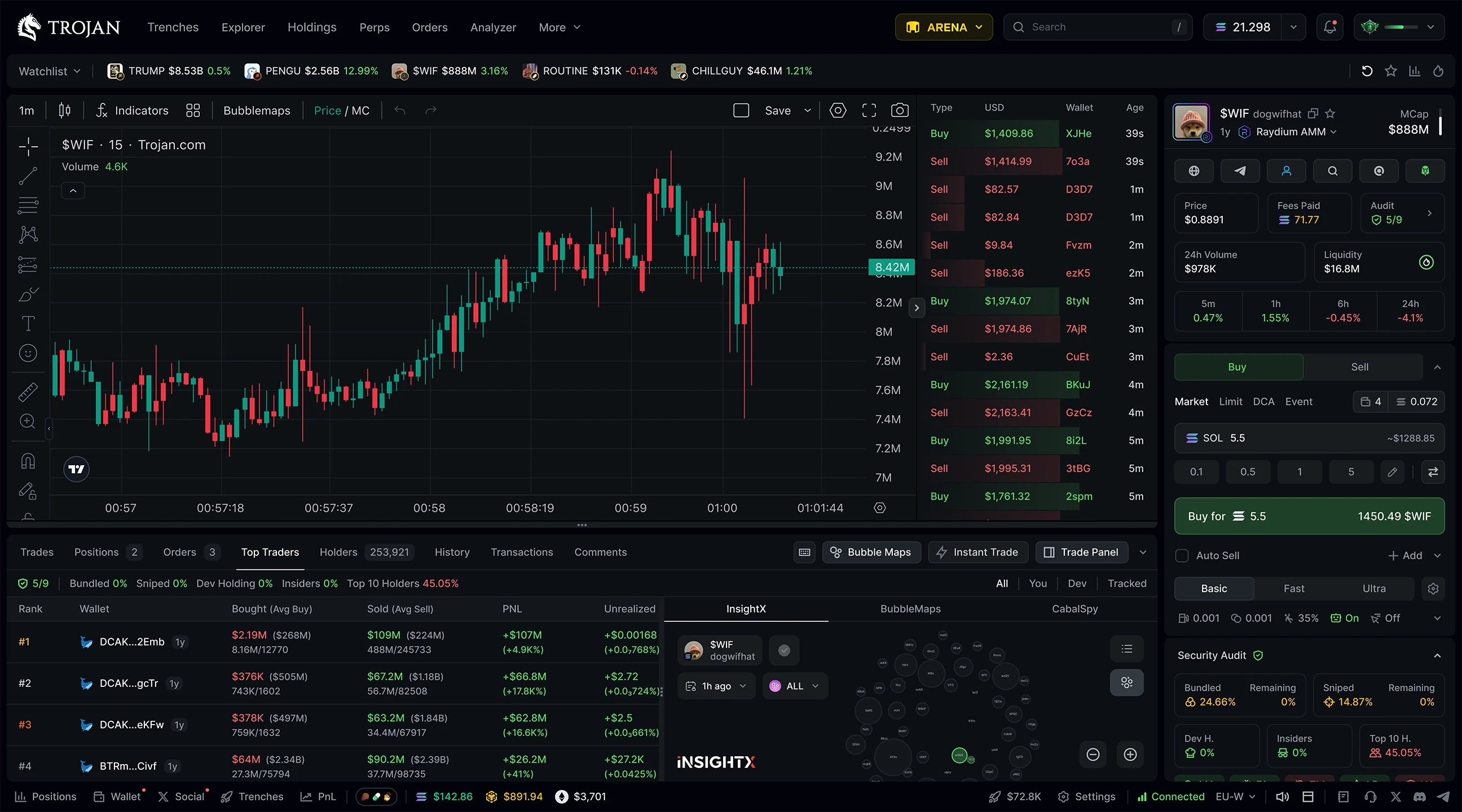
Task: Open the Analyzer menu item
Action: pos(492,27)
